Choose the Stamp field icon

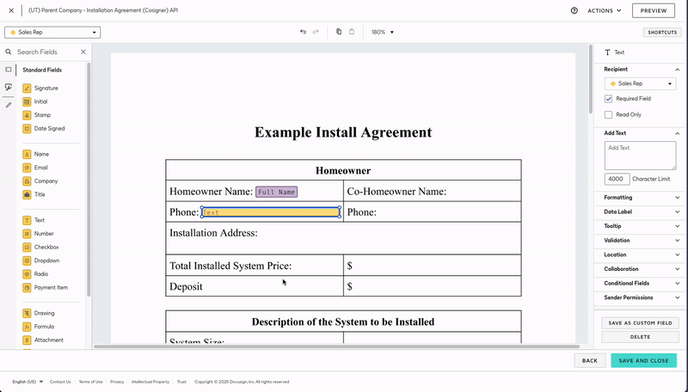(27, 115)
